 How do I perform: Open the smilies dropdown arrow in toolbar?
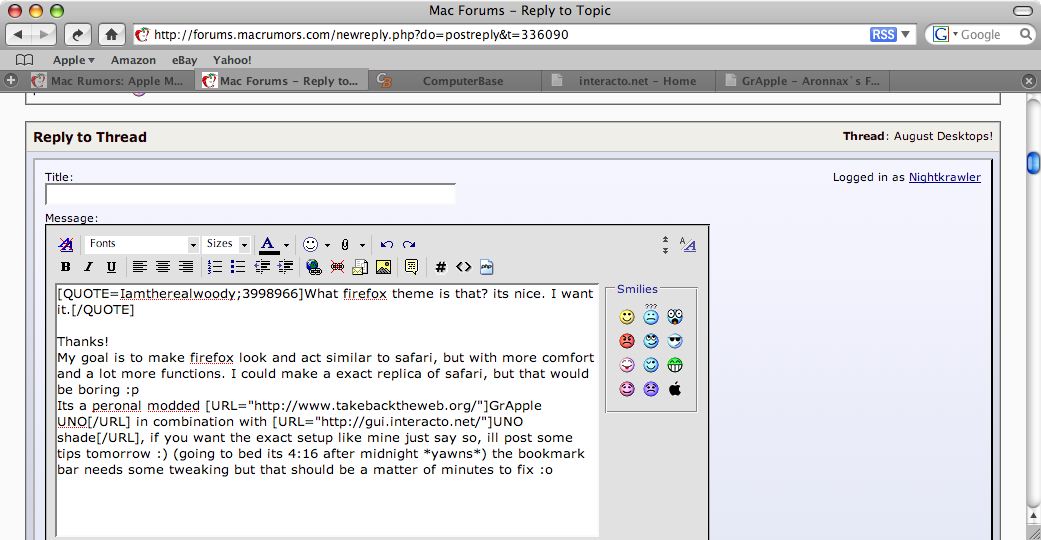point(327,245)
